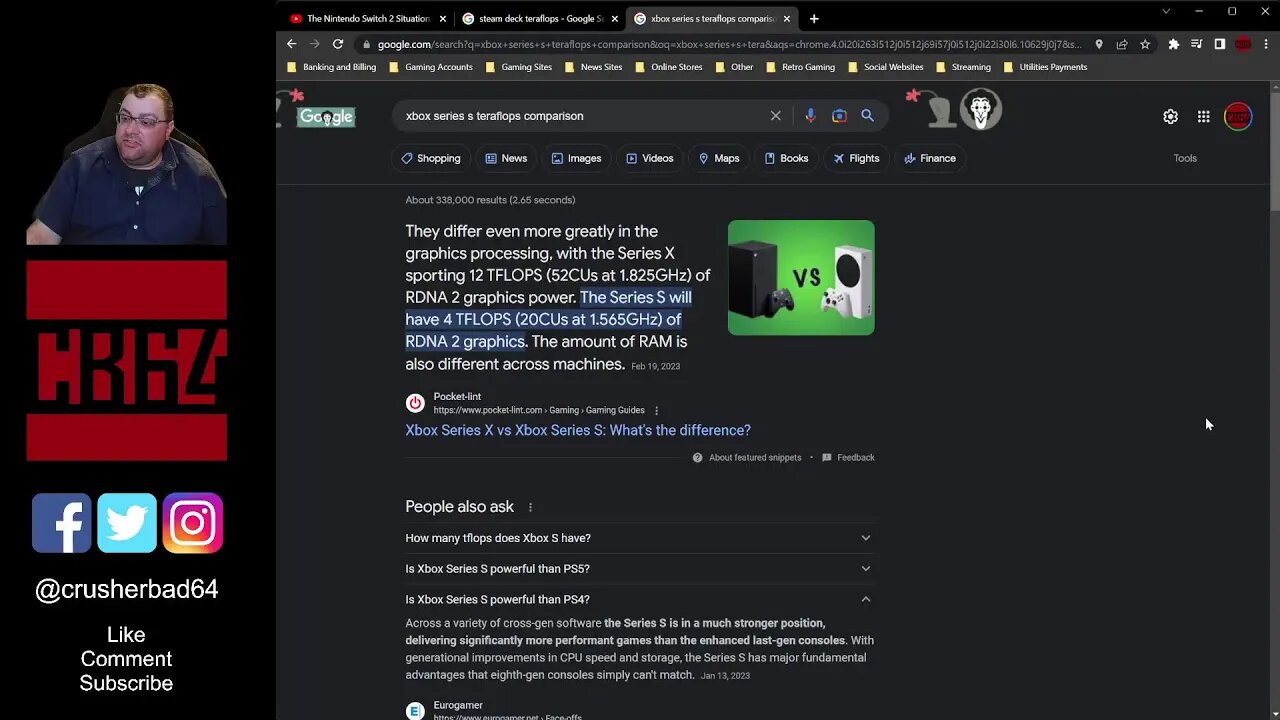Collapse 'Is Xbox Series S powerful than PS4?'

(639, 599)
